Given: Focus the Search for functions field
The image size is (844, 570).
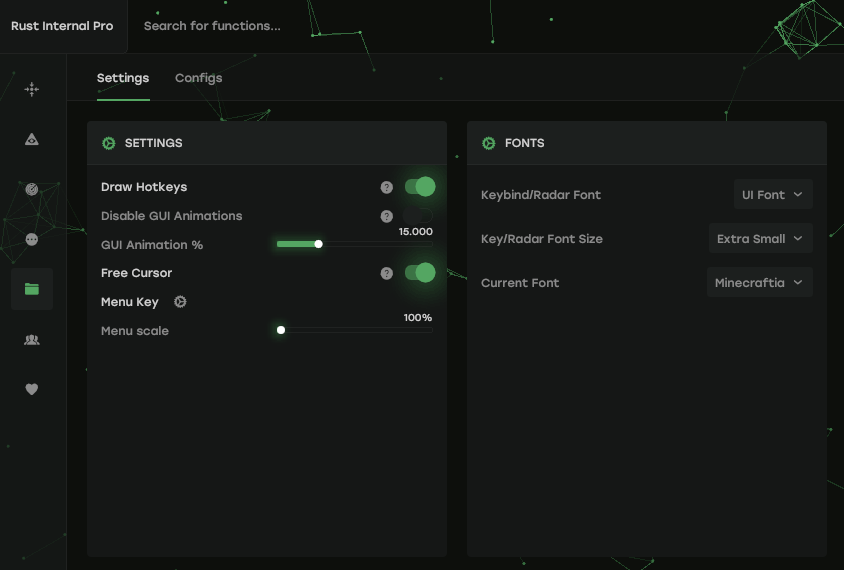Looking at the screenshot, I should pyautogui.click(x=212, y=26).
